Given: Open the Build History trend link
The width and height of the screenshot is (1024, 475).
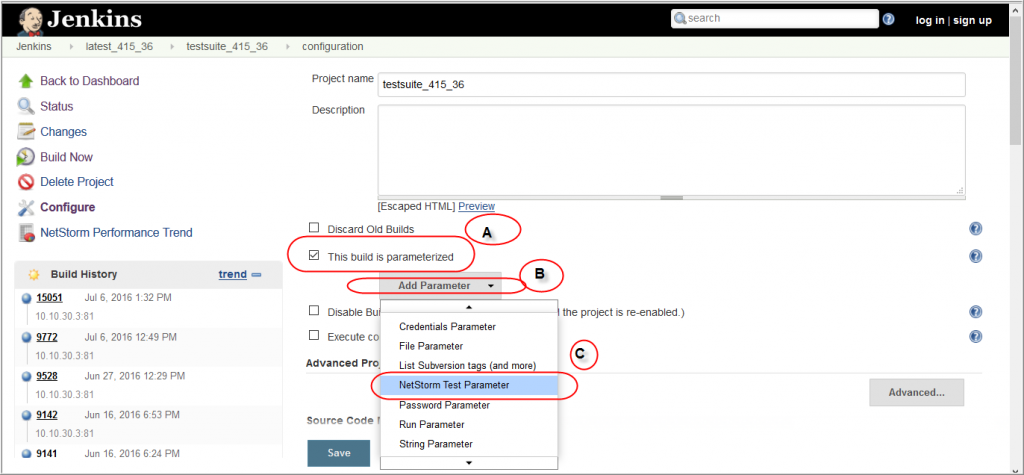Looking at the screenshot, I should pyautogui.click(x=232, y=274).
